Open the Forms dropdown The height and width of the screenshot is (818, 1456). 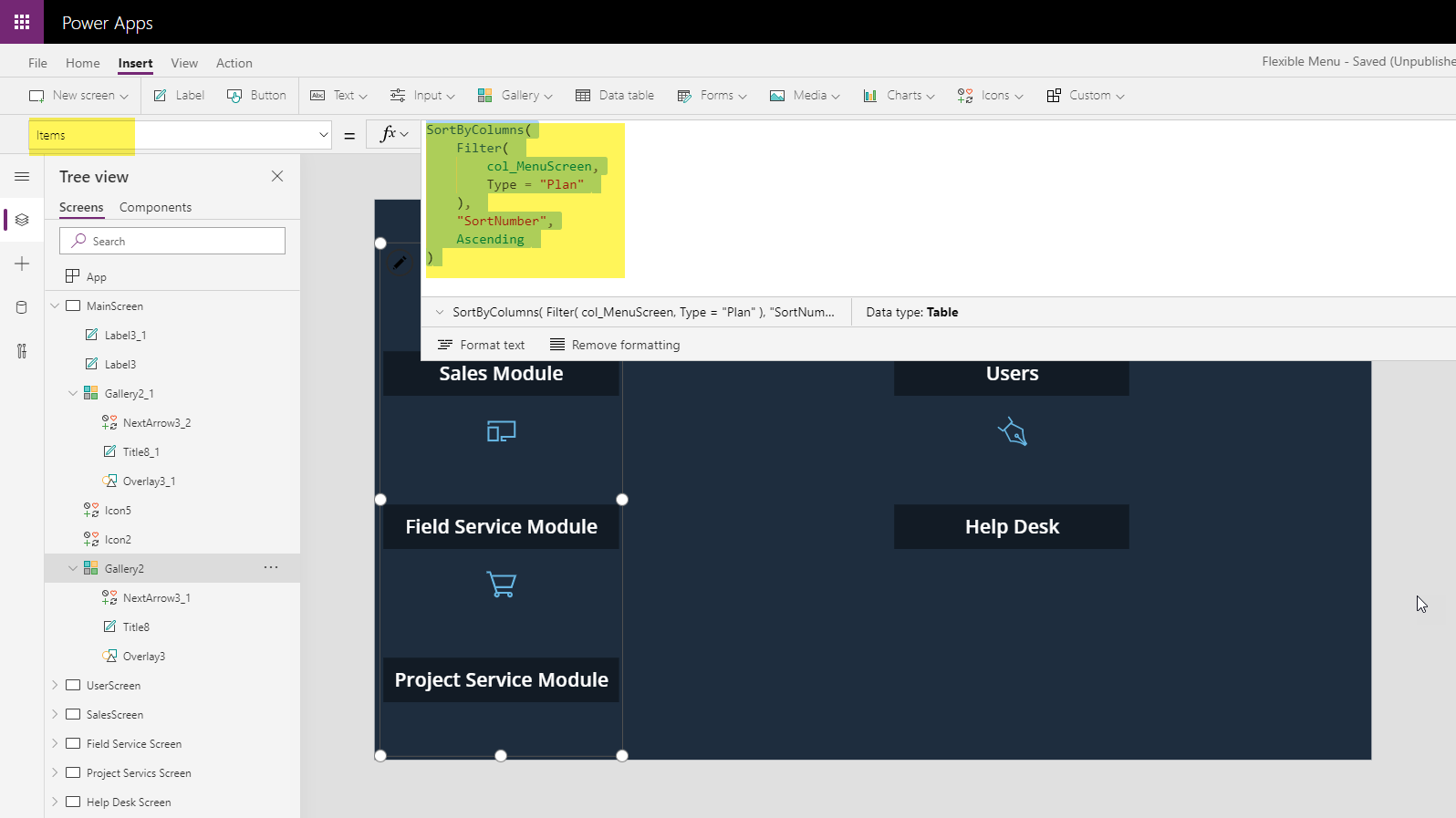pos(712,96)
